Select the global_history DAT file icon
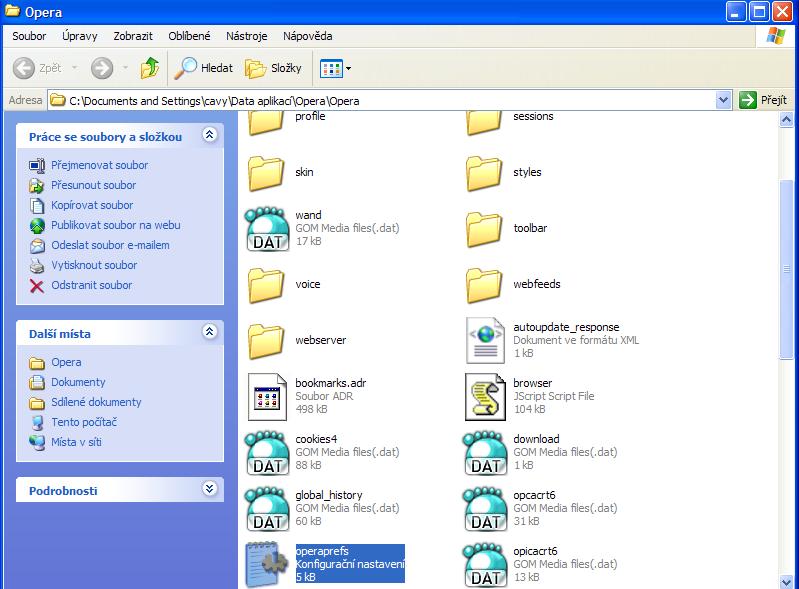This screenshot has width=799, height=589. coord(267,508)
